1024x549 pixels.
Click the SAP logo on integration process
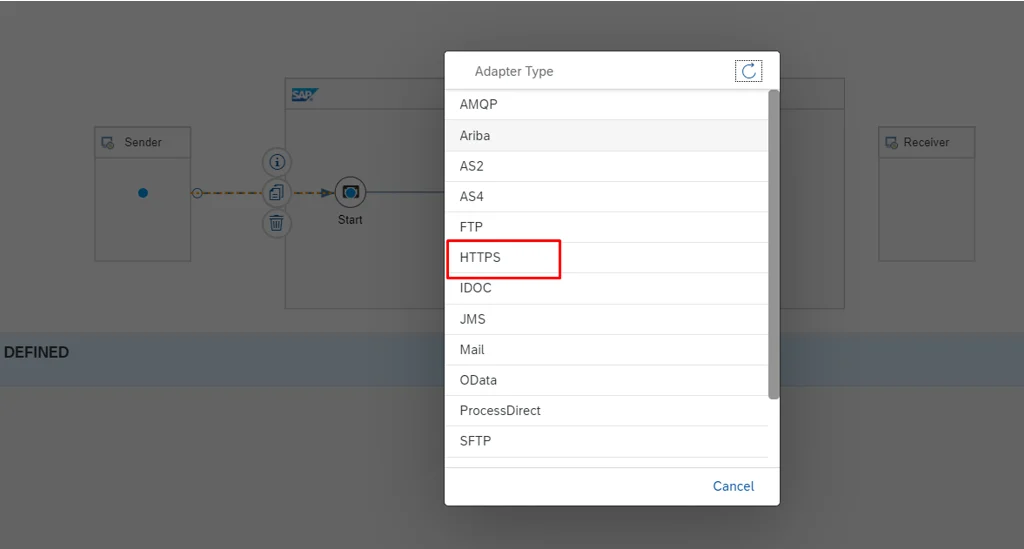tap(303, 95)
